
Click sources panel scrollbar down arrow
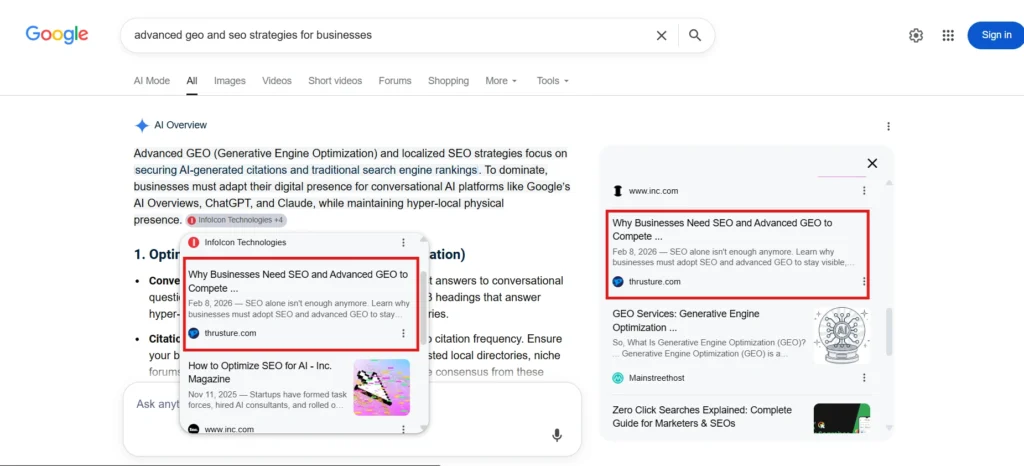(x=888, y=428)
